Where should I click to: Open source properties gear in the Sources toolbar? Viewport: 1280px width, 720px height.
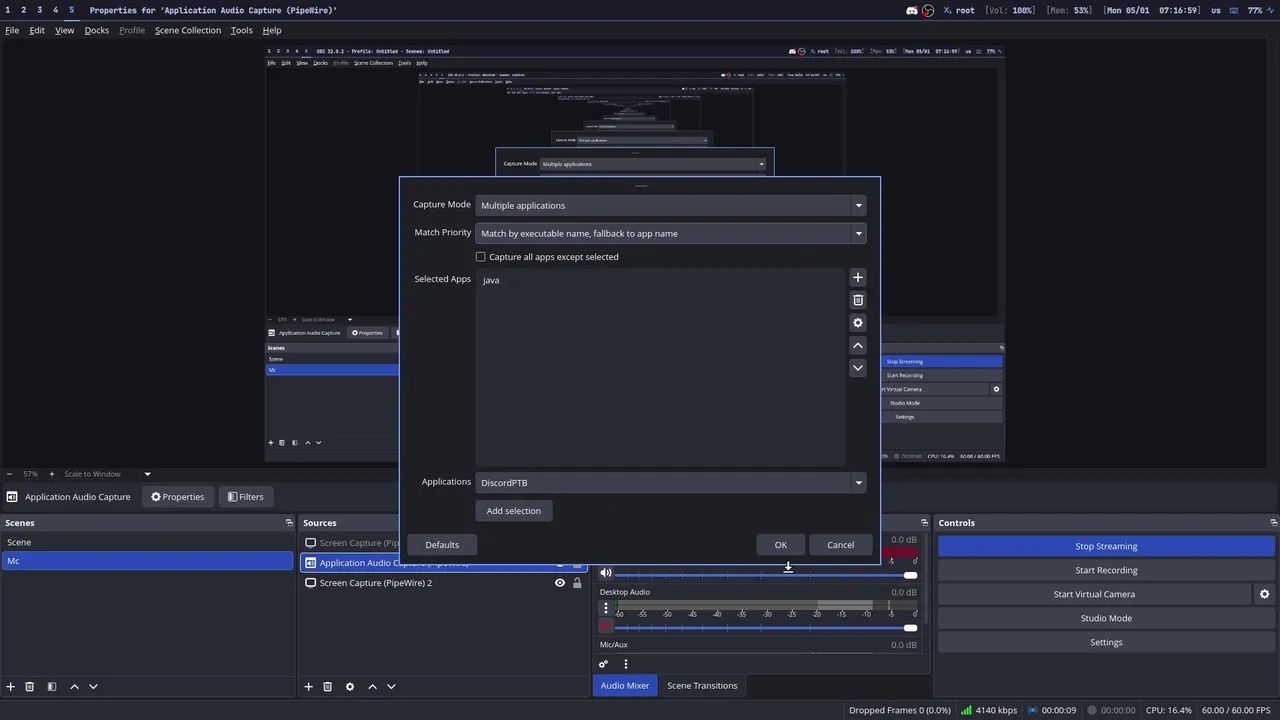pyautogui.click(x=350, y=687)
